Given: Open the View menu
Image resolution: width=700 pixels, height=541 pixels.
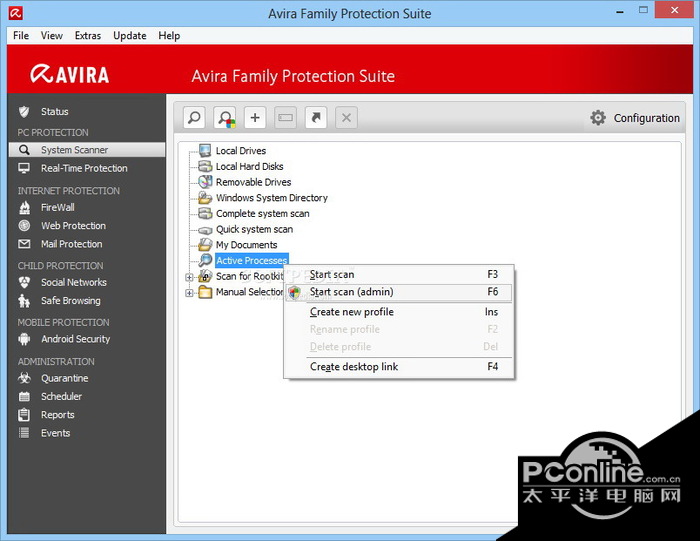Looking at the screenshot, I should pyautogui.click(x=52, y=36).
